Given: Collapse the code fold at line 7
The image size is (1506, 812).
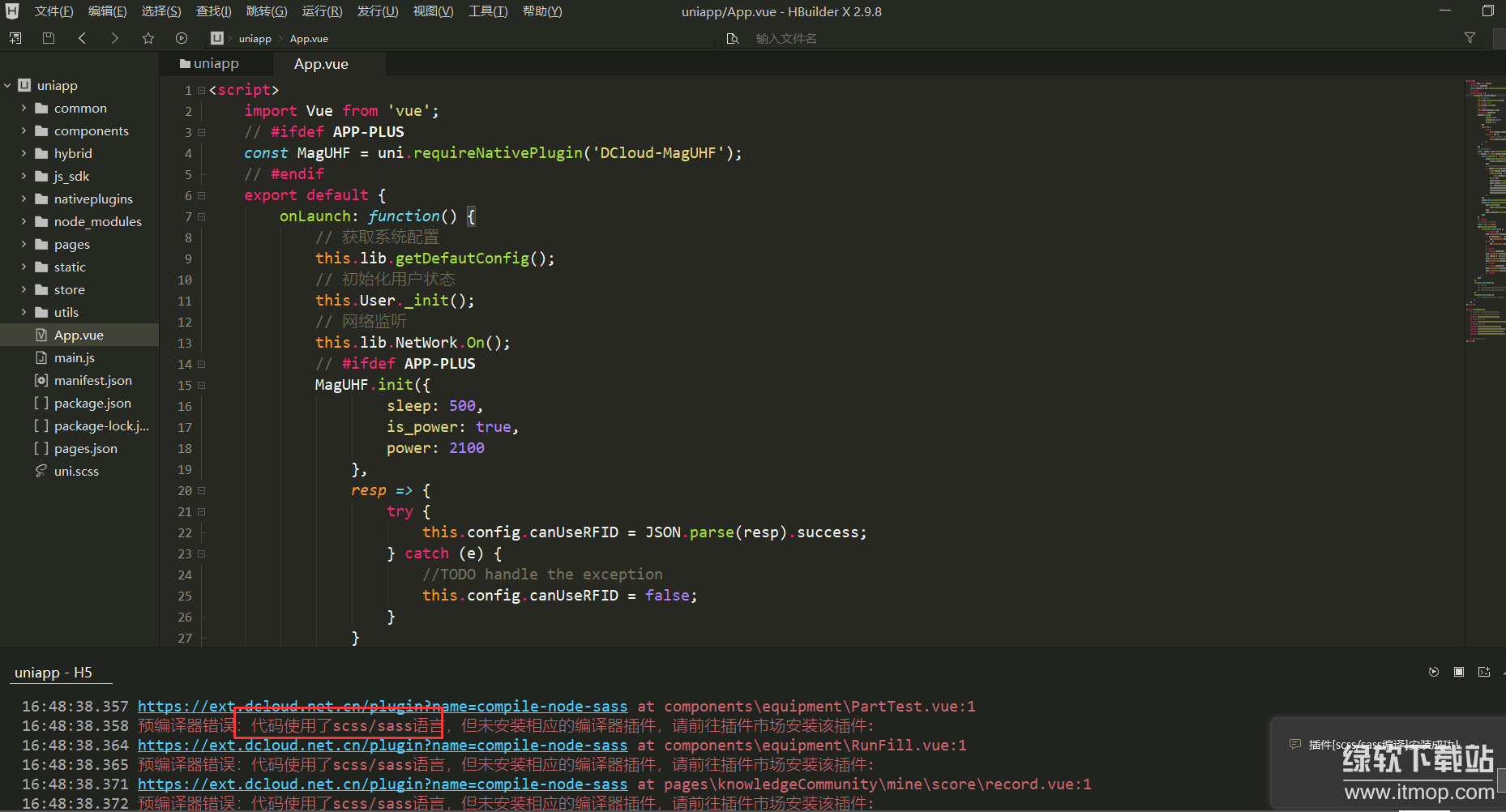Looking at the screenshot, I should pos(202,216).
